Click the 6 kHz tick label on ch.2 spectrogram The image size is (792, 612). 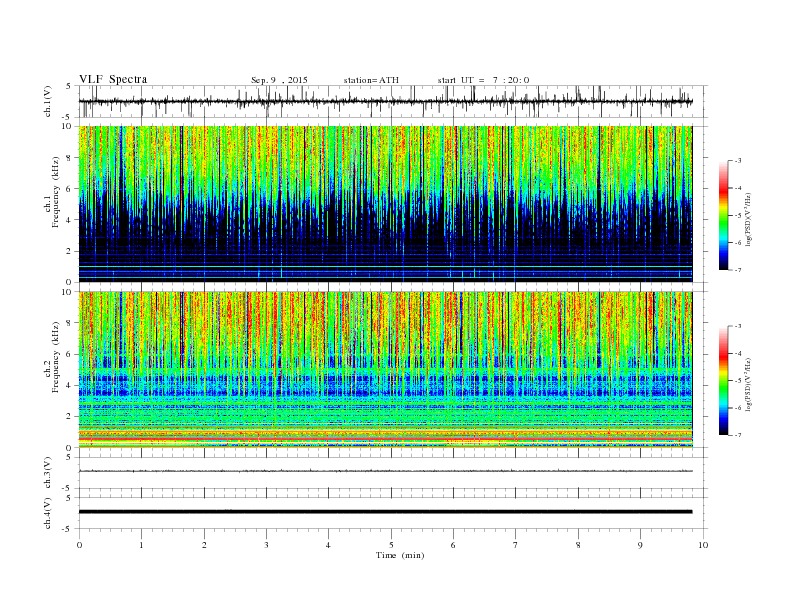click(69, 354)
